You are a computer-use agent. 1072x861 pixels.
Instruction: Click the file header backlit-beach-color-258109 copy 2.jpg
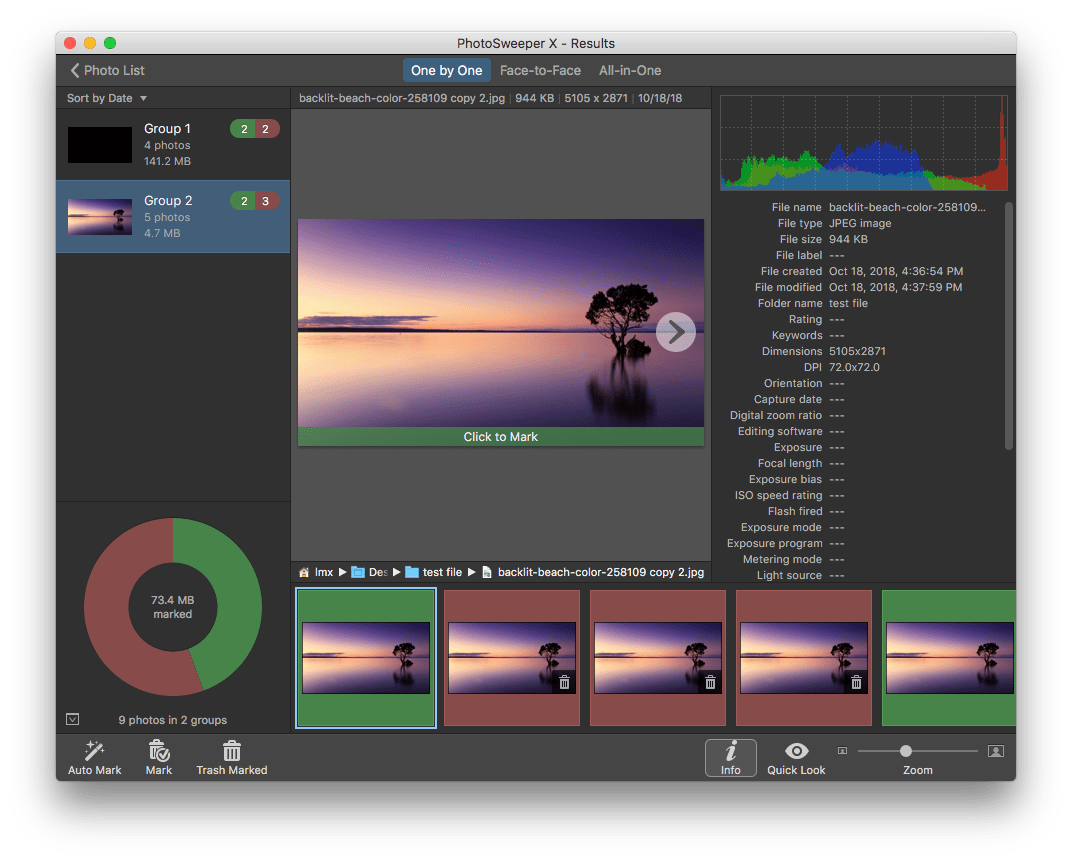[x=402, y=98]
